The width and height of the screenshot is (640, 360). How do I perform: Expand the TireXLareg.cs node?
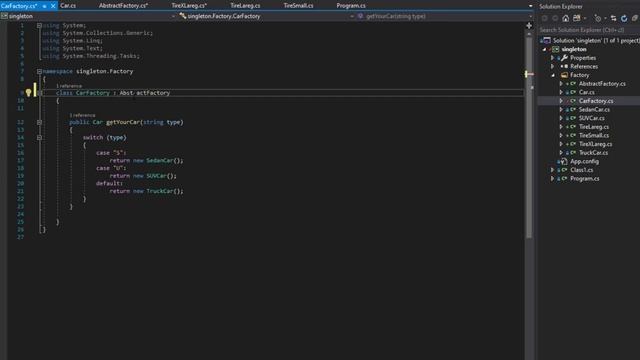[561, 144]
